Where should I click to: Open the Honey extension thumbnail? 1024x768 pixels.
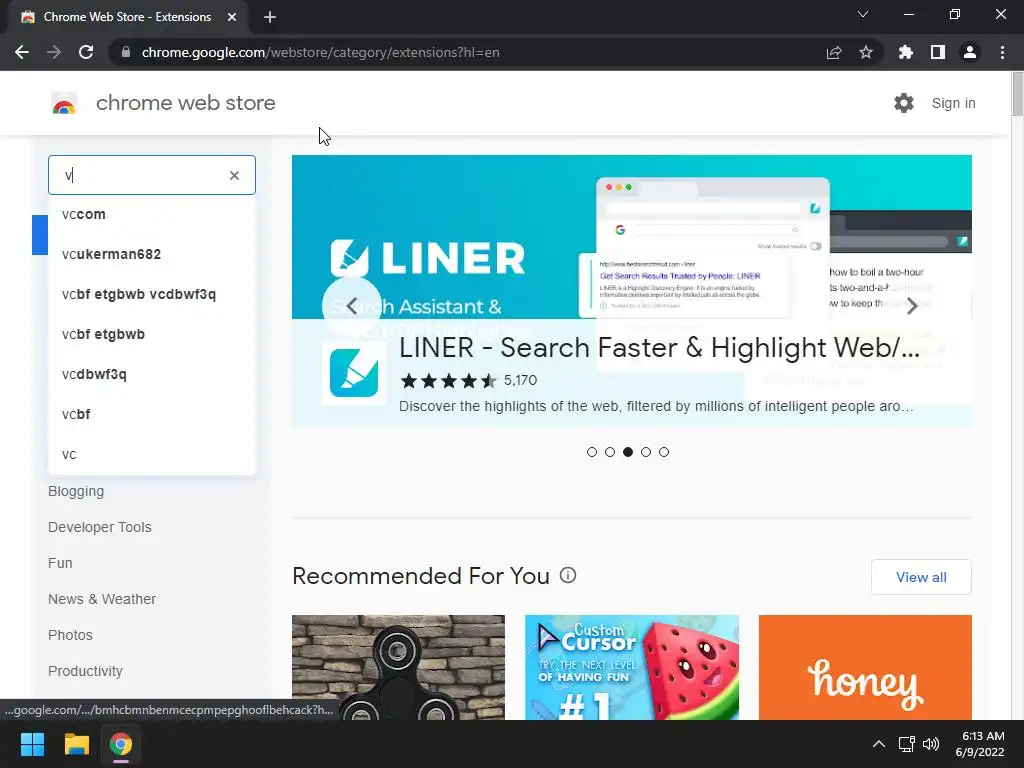coord(865,667)
